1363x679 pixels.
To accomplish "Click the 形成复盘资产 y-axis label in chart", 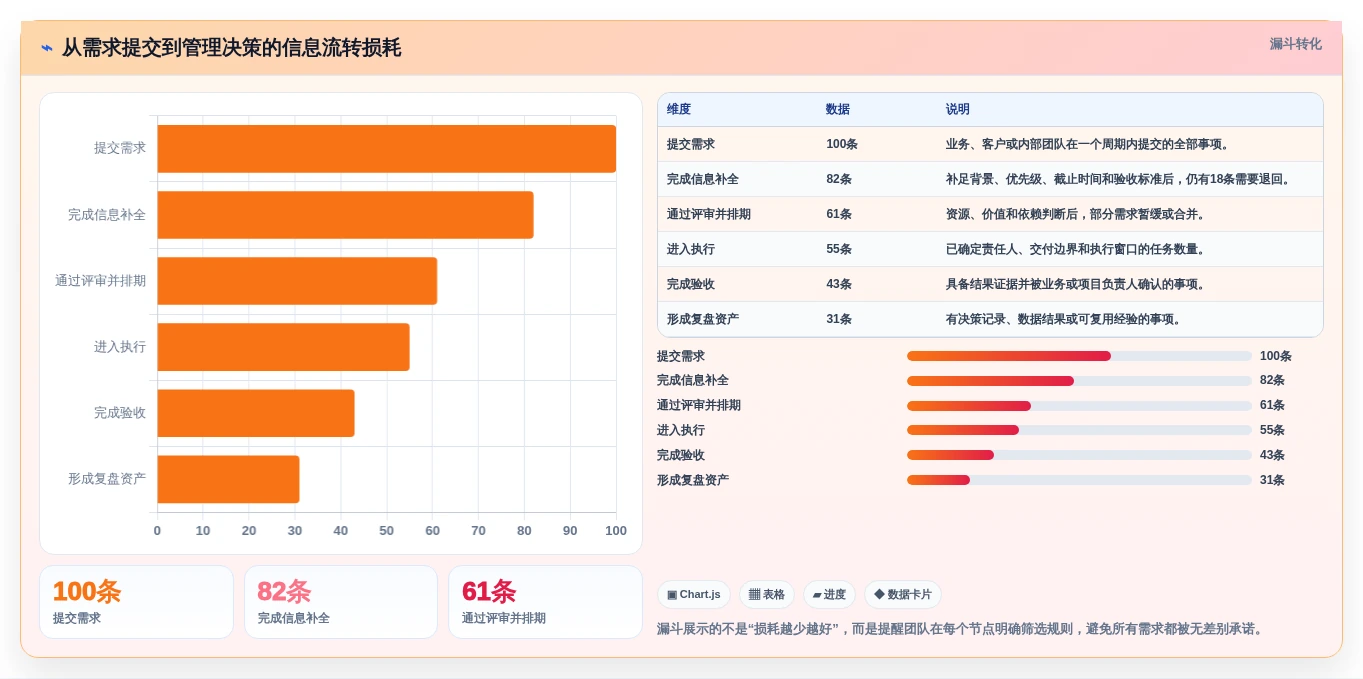I will pyautogui.click(x=107, y=478).
